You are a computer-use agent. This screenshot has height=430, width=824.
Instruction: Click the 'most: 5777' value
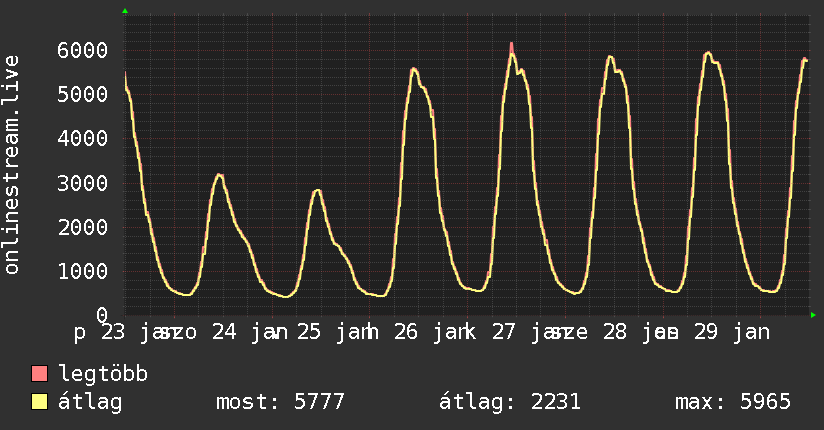click(x=280, y=402)
